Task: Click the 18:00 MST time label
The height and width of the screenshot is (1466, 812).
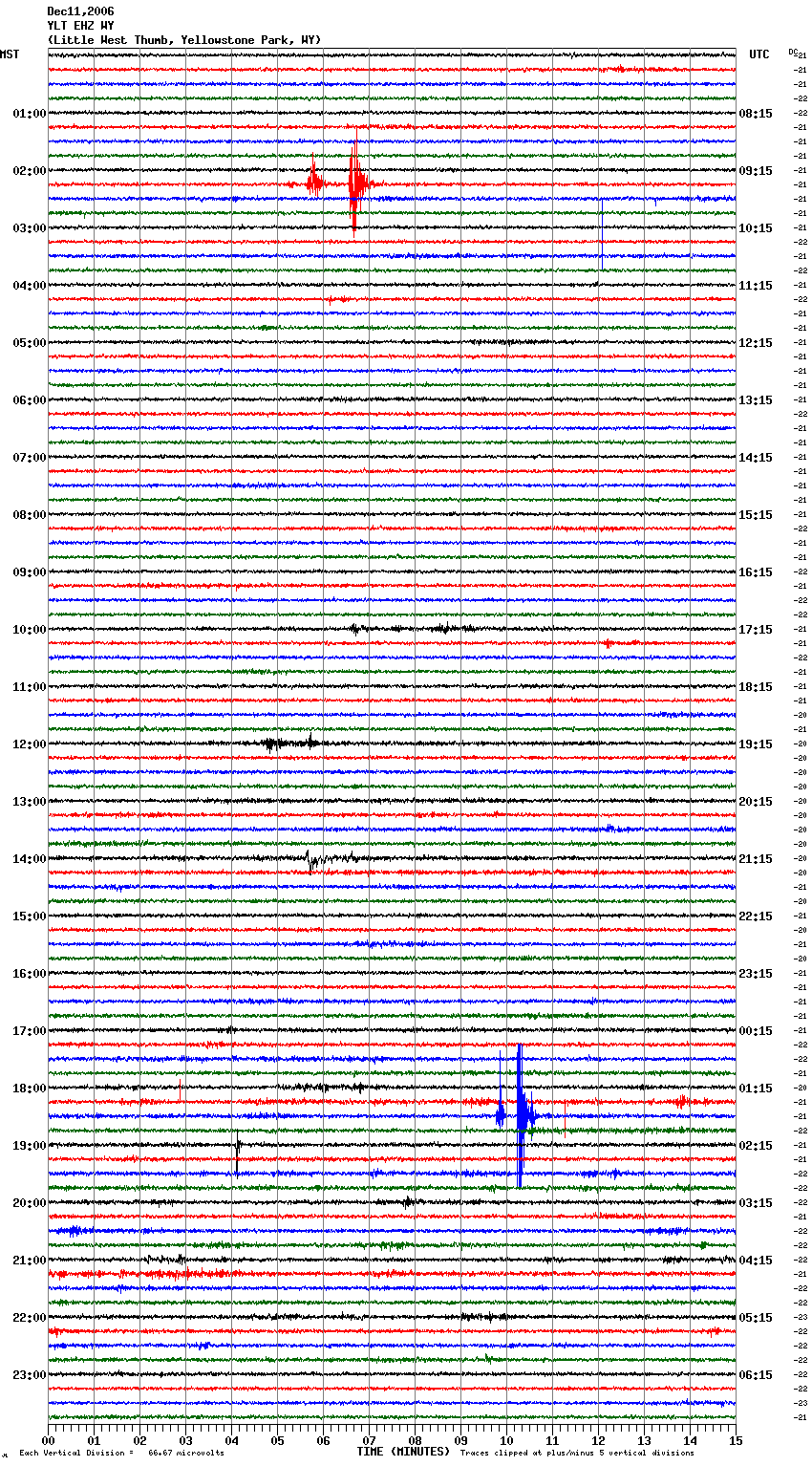Action: pyautogui.click(x=30, y=1089)
